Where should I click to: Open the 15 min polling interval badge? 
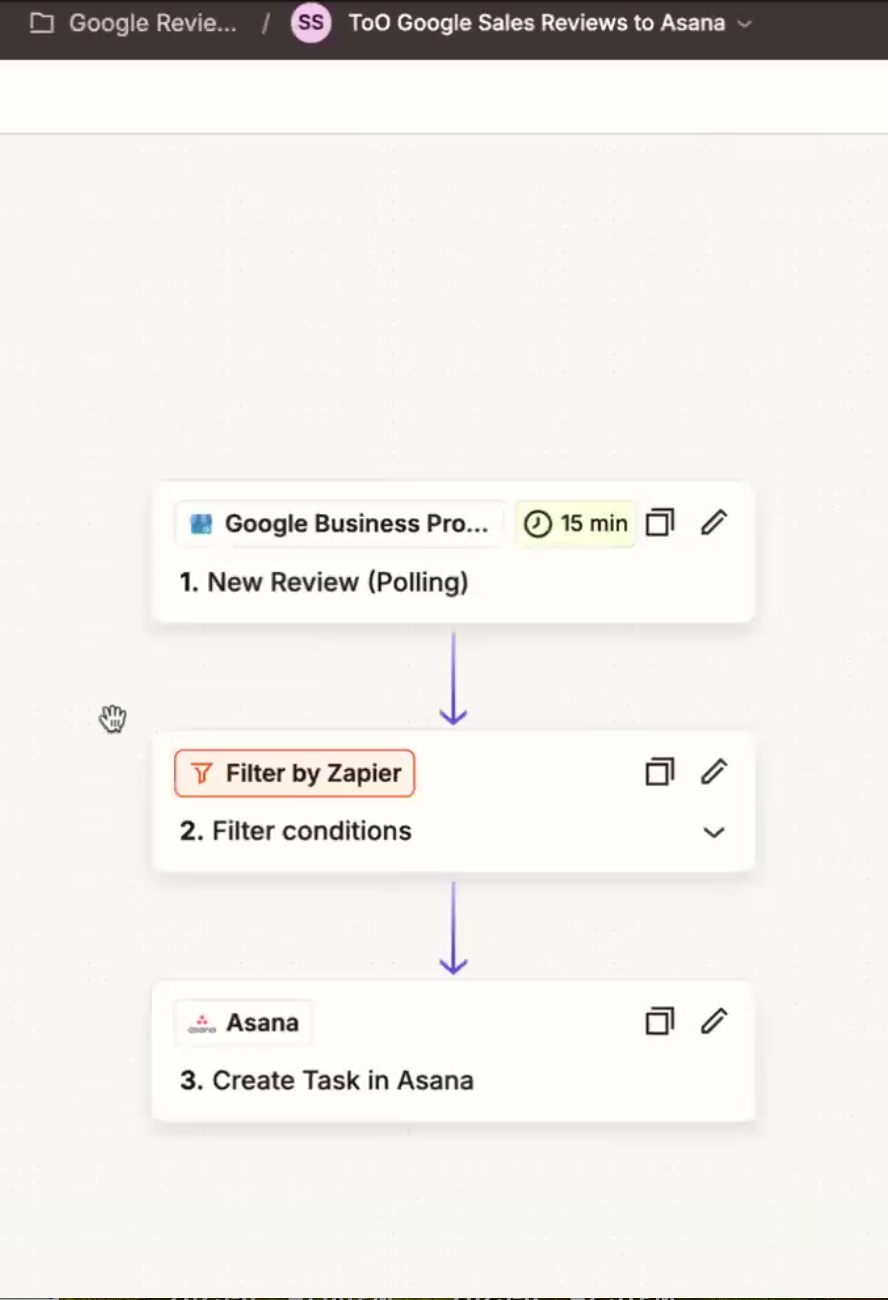click(x=576, y=523)
